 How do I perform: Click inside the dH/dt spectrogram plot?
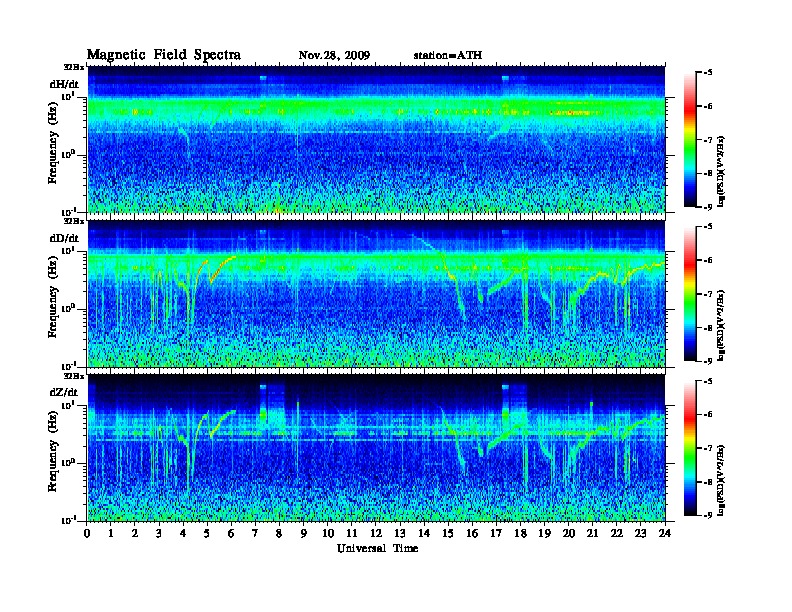(376, 139)
